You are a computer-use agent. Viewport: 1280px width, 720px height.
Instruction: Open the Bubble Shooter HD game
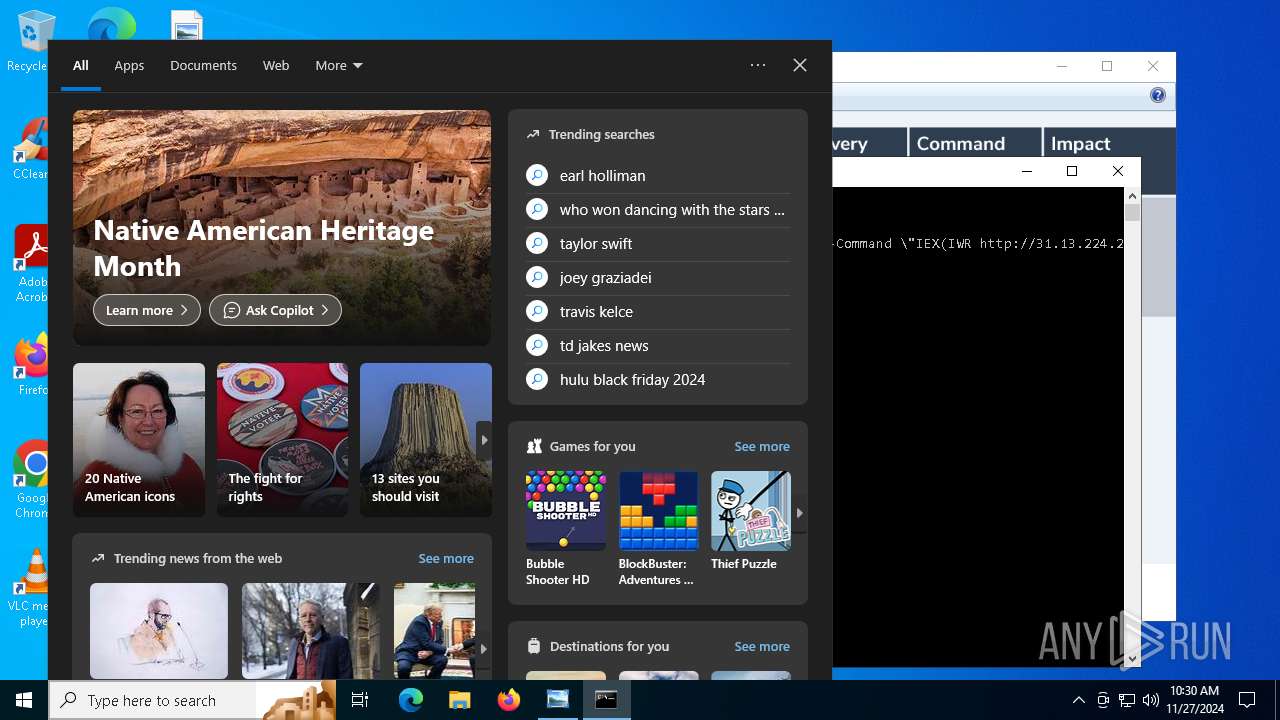tap(565, 529)
